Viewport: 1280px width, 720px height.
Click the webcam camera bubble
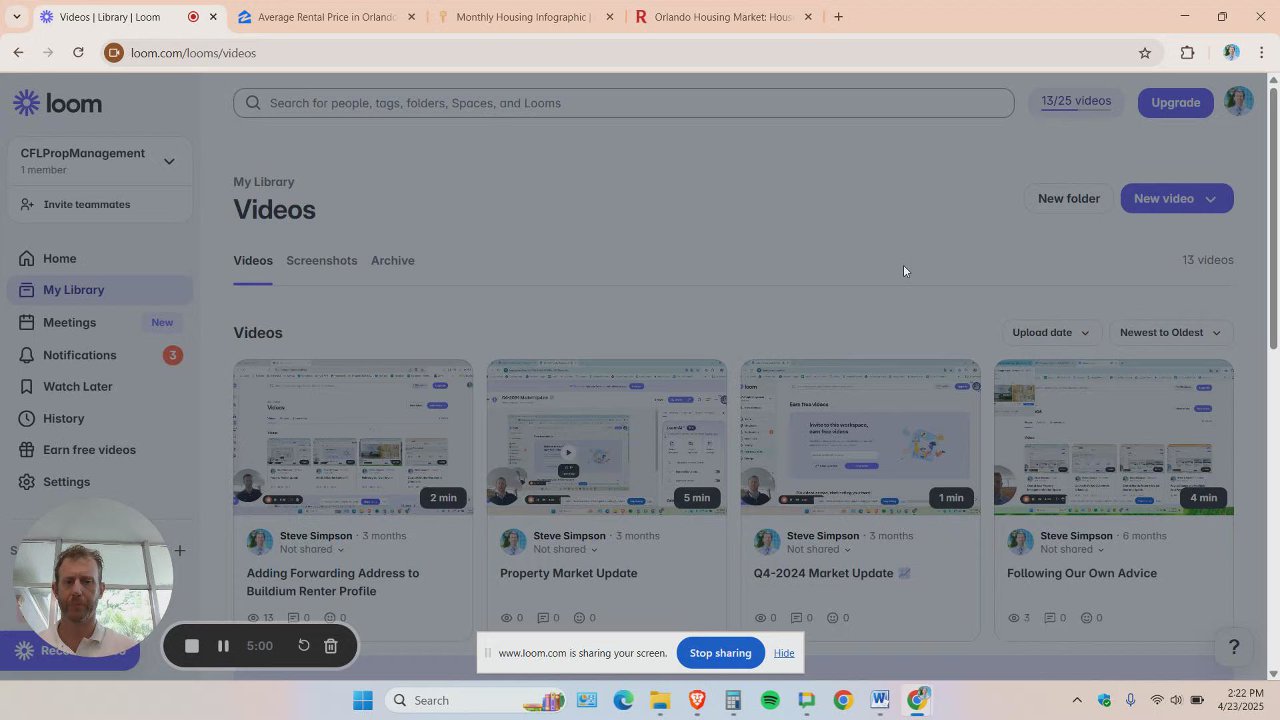point(92,578)
